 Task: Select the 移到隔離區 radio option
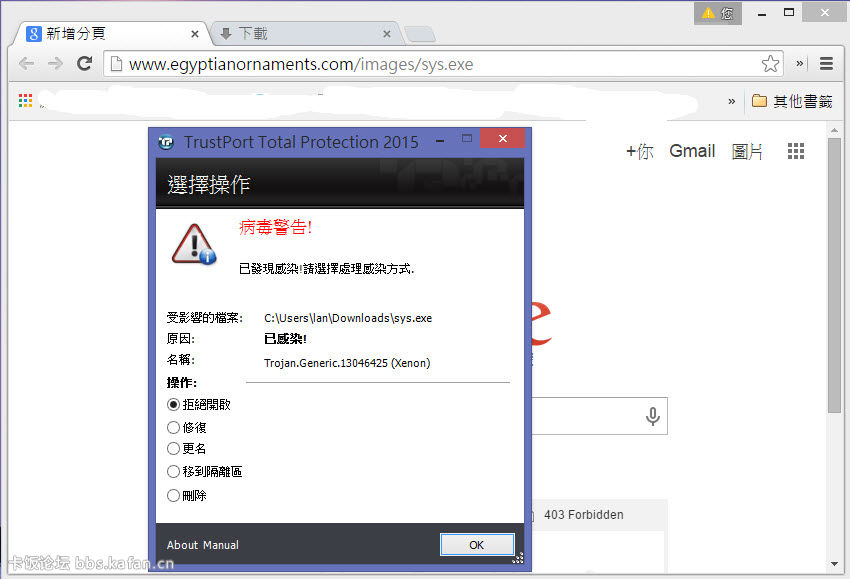pyautogui.click(x=174, y=472)
